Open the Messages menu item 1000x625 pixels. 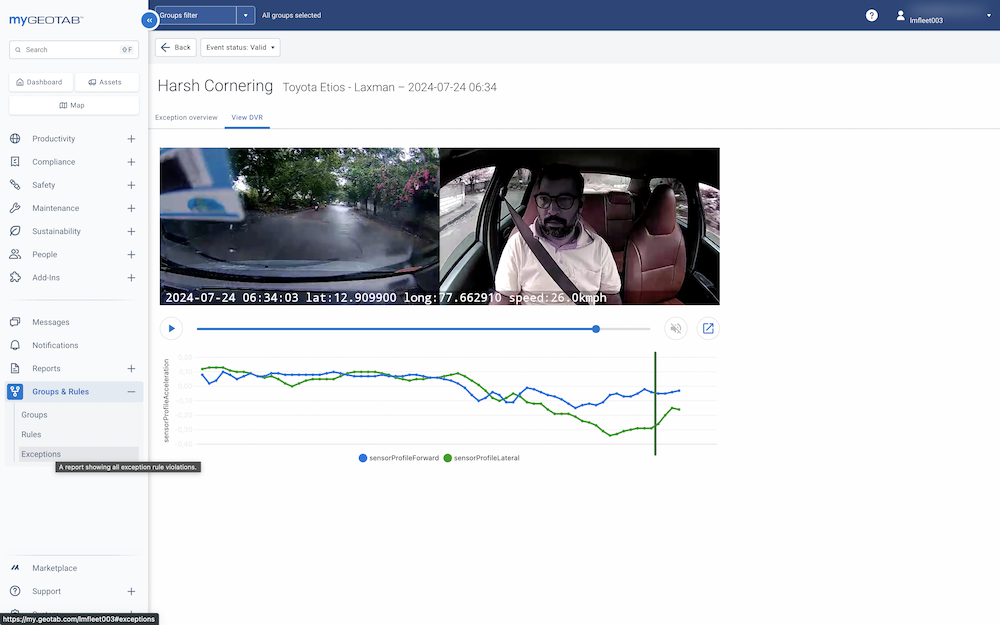[x=51, y=322]
